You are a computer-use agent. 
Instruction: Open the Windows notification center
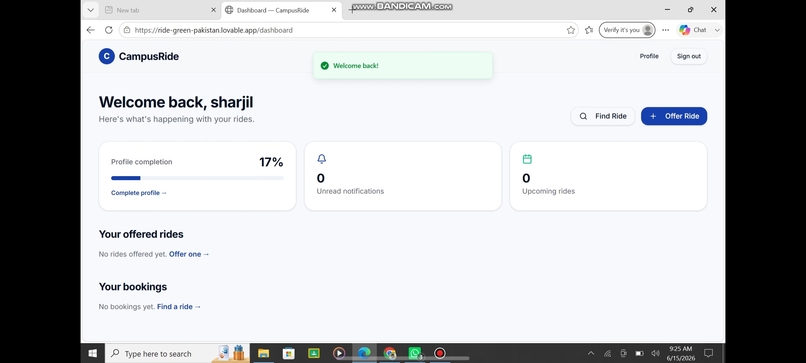coord(708,353)
